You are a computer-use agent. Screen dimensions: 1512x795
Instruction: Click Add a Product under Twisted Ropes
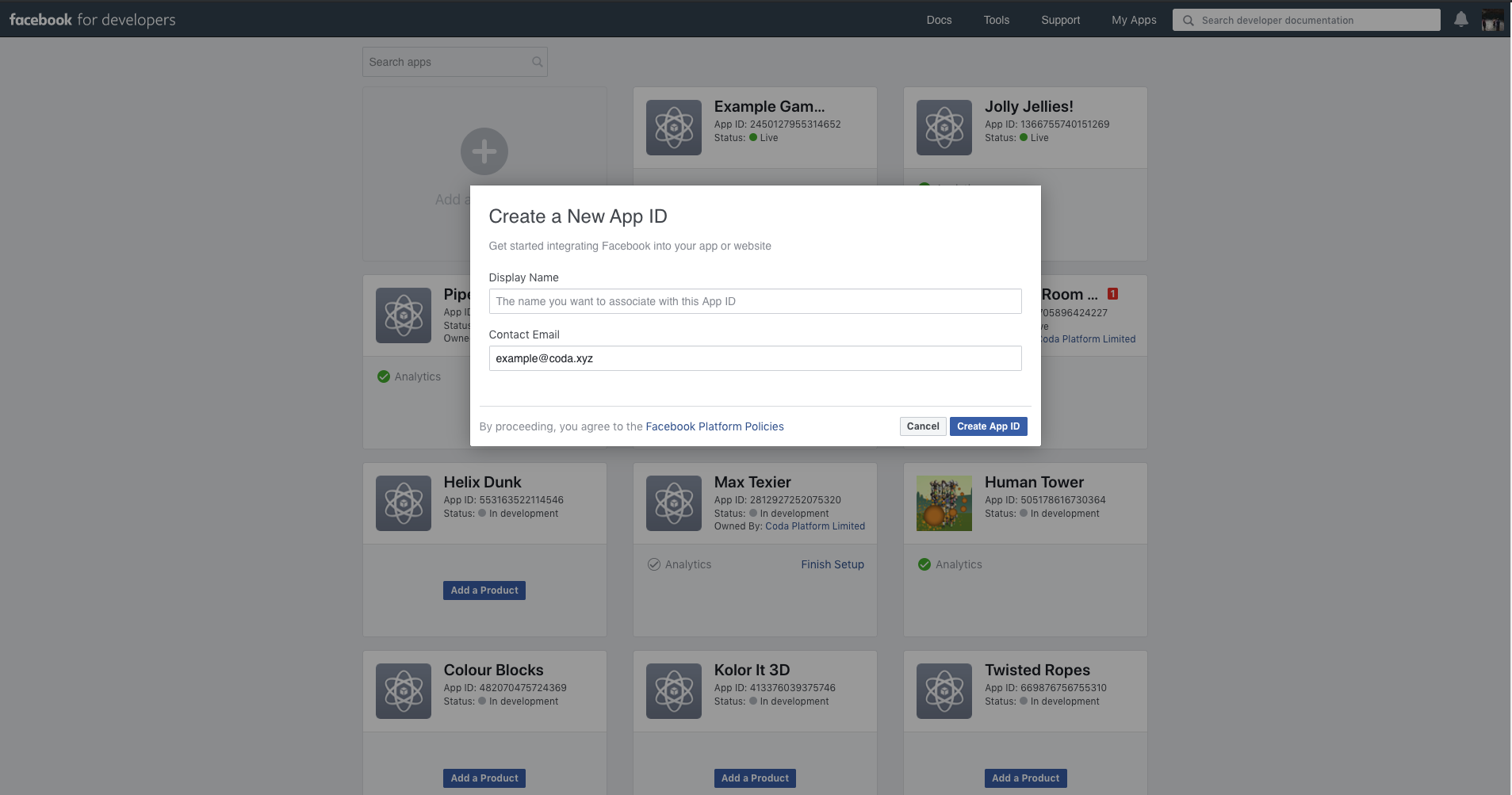point(1025,778)
